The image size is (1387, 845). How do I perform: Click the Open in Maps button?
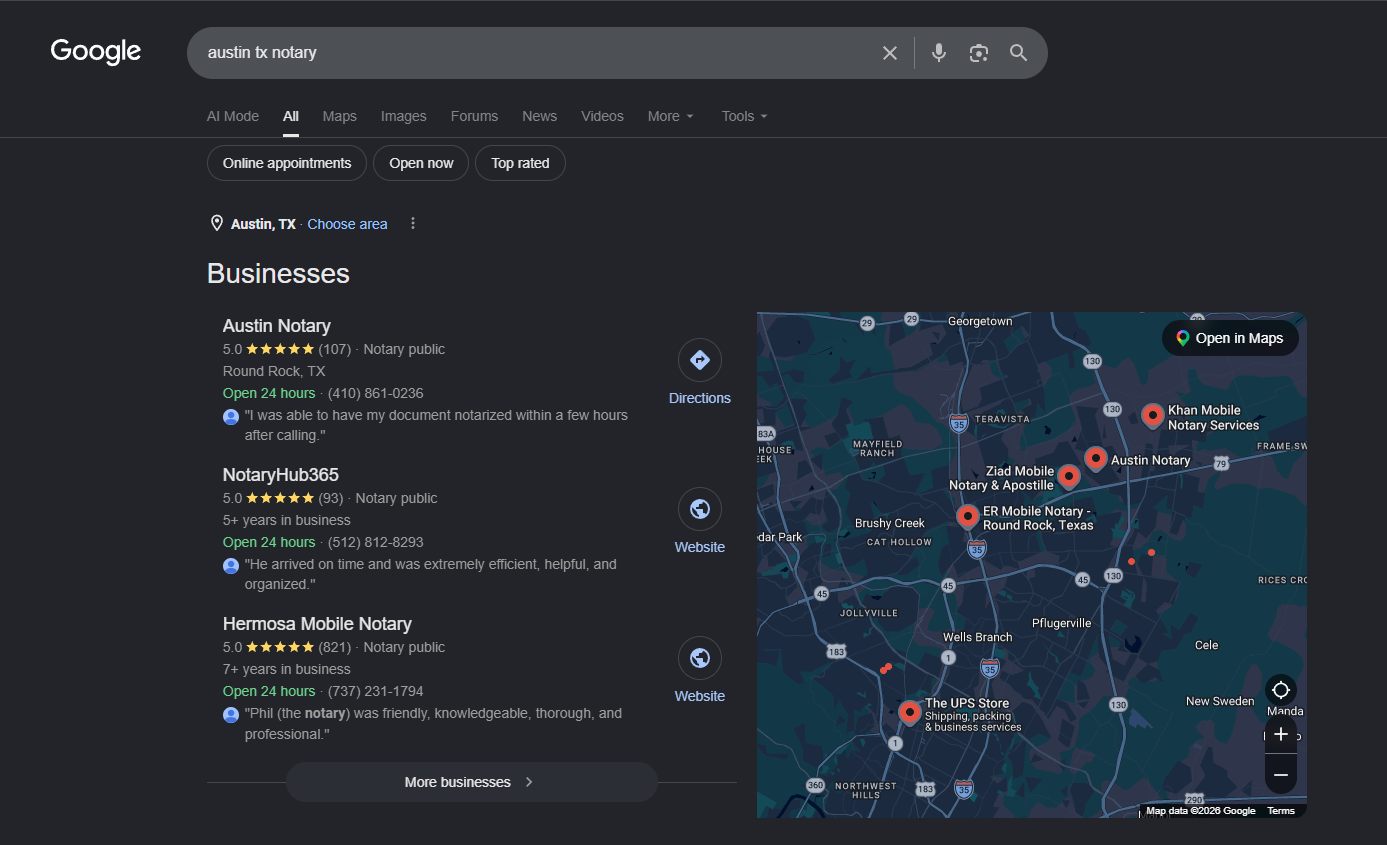[1230, 338]
